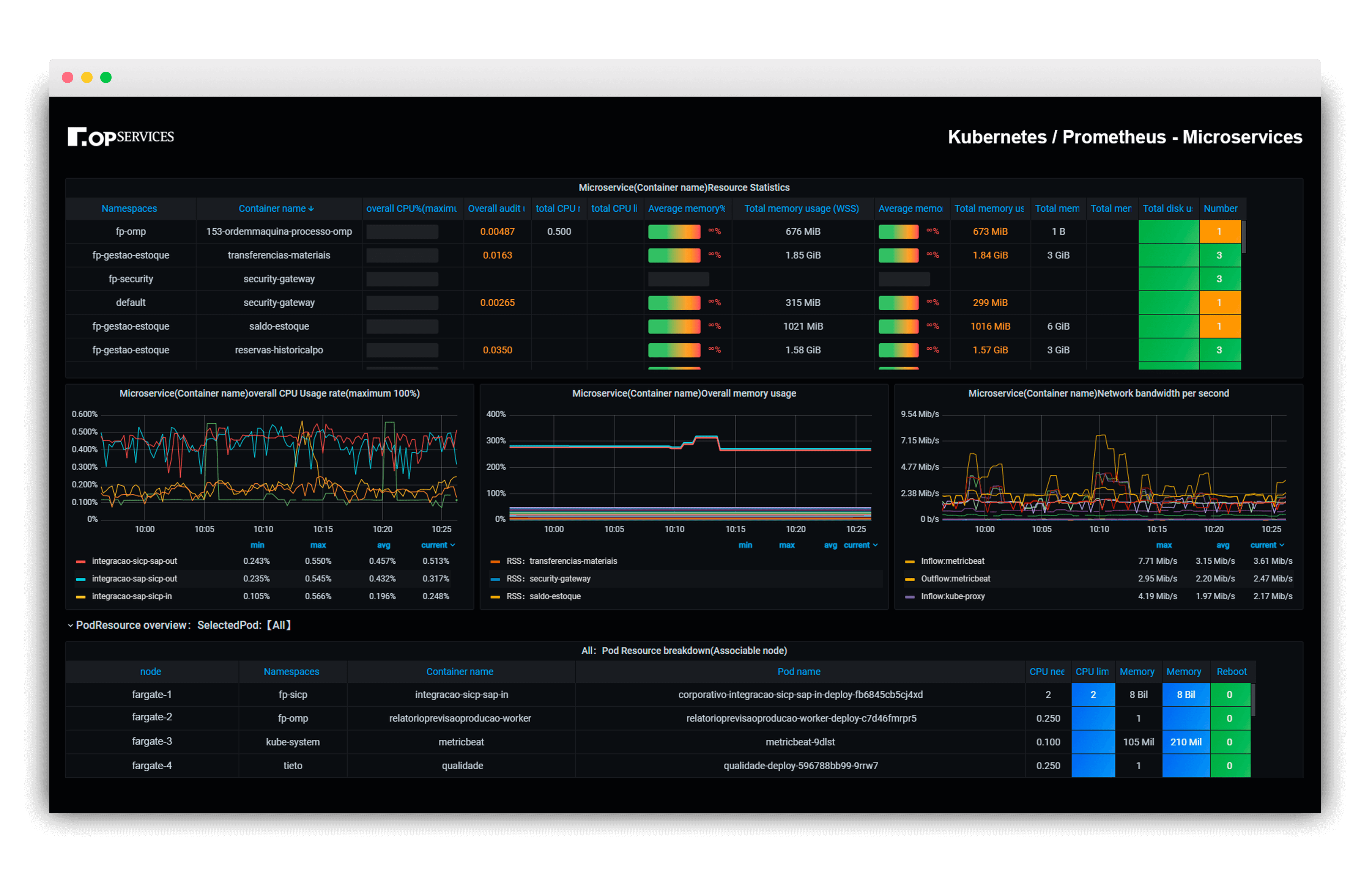Click the OpServices logo
Image resolution: width=1372 pixels, height=874 pixels.
click(x=121, y=137)
